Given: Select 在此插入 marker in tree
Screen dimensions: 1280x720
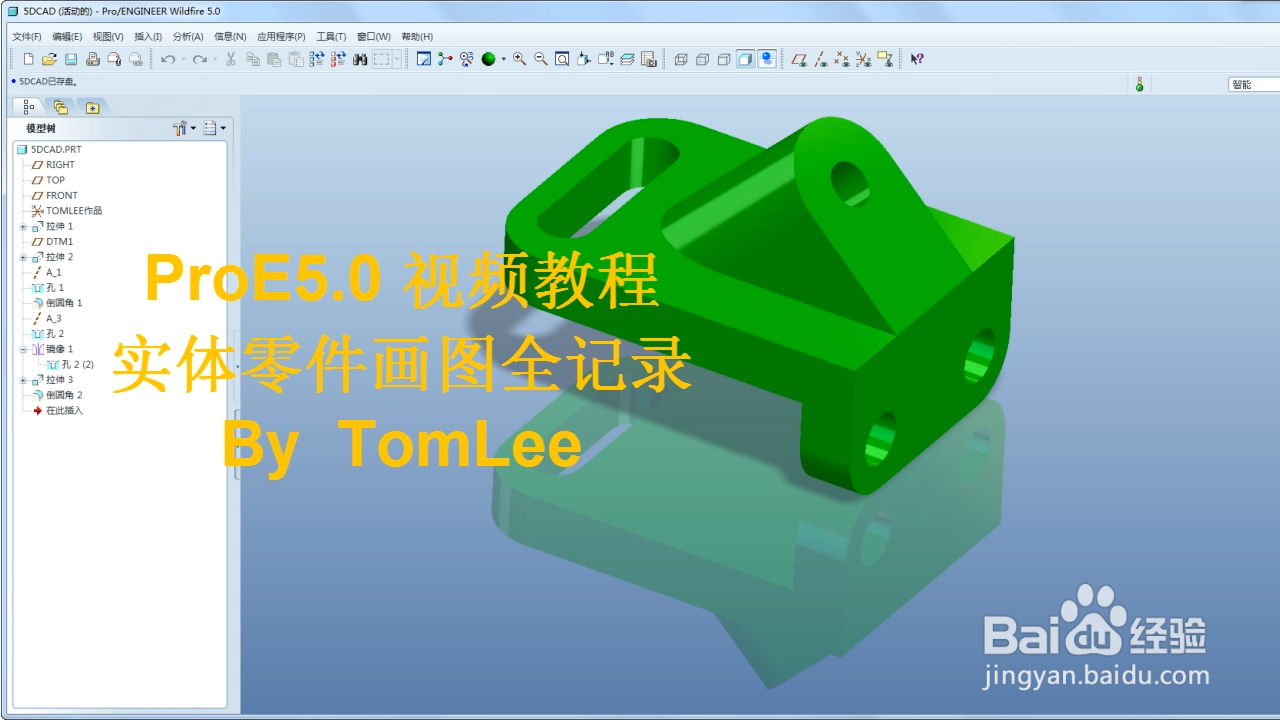Looking at the screenshot, I should click(57, 411).
